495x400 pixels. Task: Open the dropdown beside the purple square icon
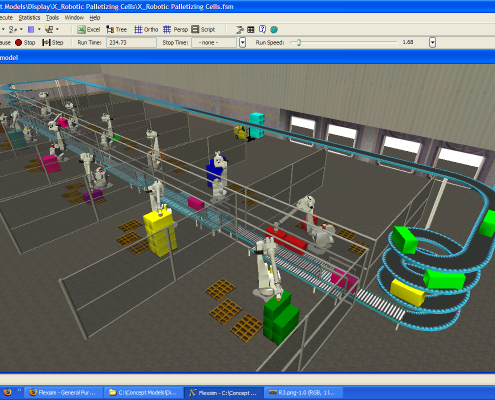click(x=39, y=29)
